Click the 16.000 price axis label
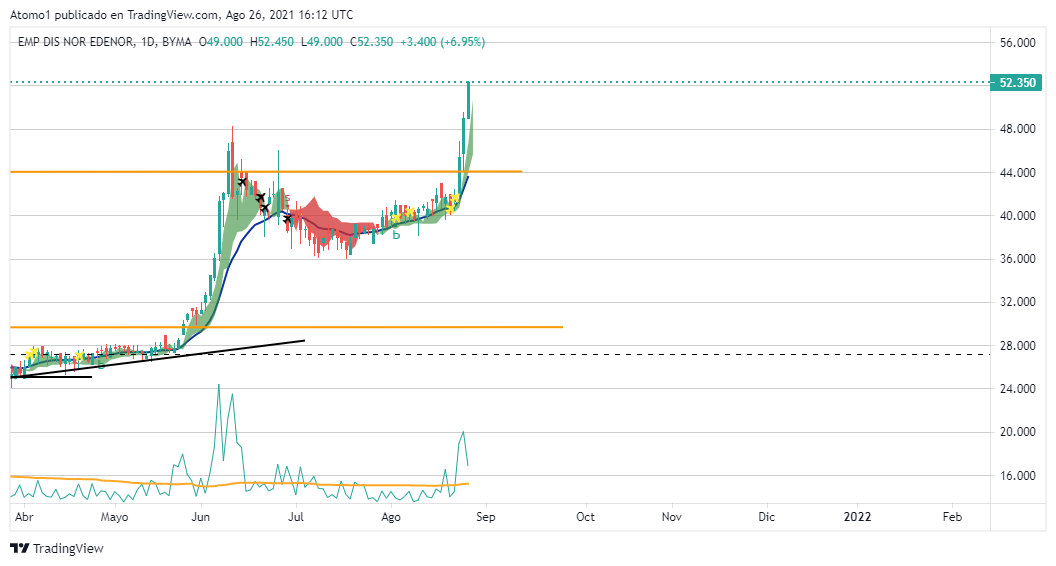 [1016, 475]
